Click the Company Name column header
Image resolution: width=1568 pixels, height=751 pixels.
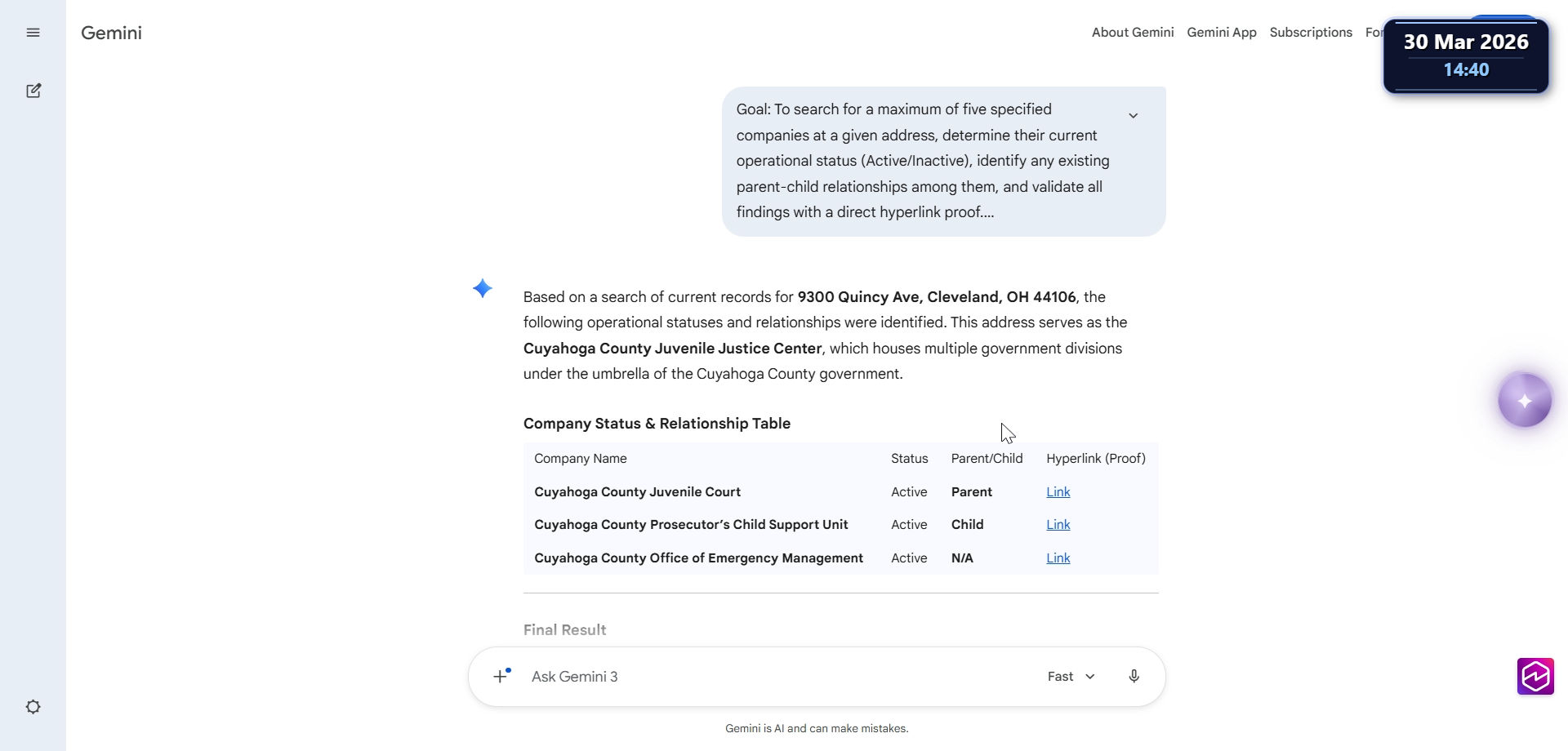click(581, 459)
